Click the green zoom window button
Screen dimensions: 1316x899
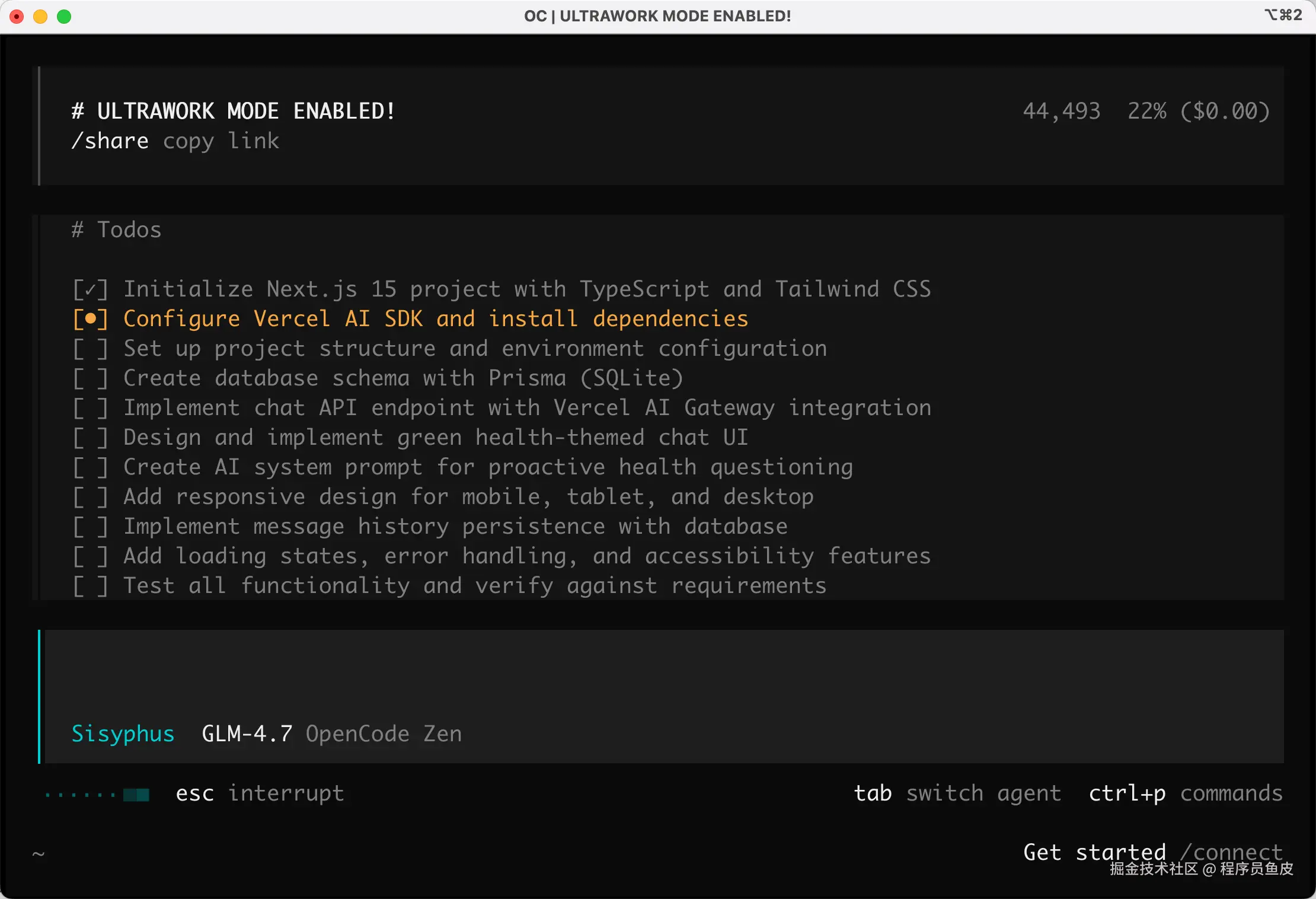pyautogui.click(x=64, y=17)
